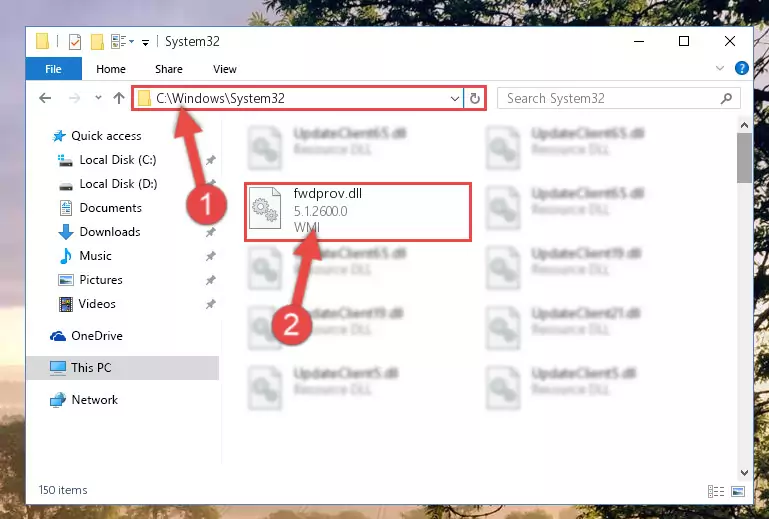
Task: Click the pin icon beside Music
Action: click(210, 256)
